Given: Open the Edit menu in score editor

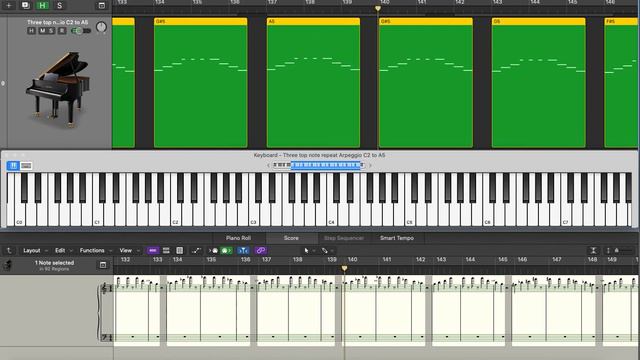Looking at the screenshot, I should 63,250.
